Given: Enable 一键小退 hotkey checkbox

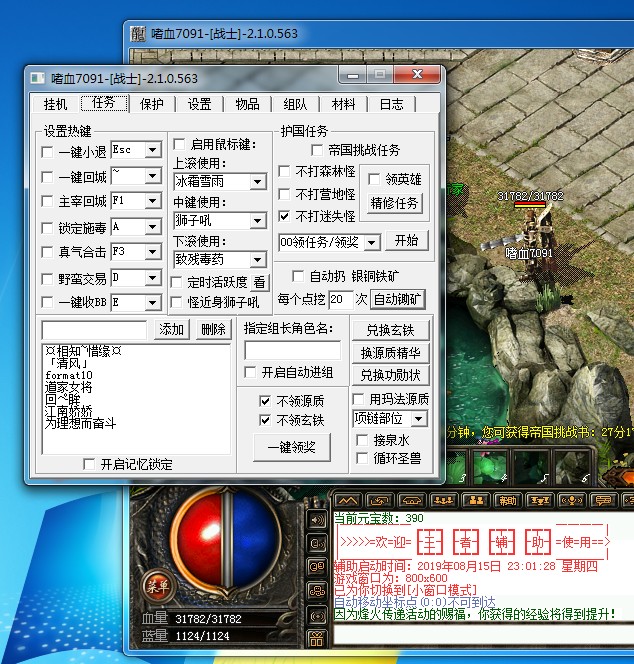Looking at the screenshot, I should tap(47, 152).
